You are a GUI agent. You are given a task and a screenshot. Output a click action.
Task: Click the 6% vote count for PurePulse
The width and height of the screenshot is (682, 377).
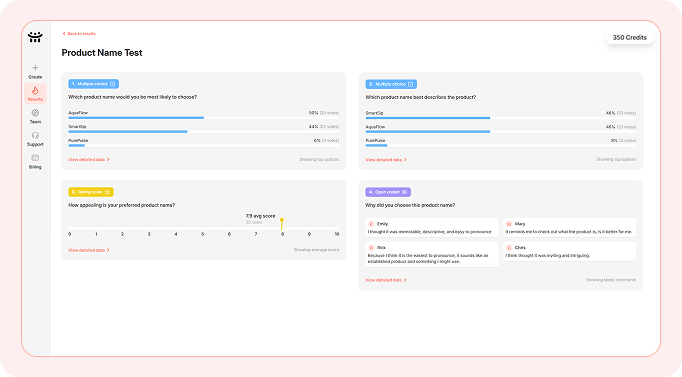pyautogui.click(x=326, y=140)
